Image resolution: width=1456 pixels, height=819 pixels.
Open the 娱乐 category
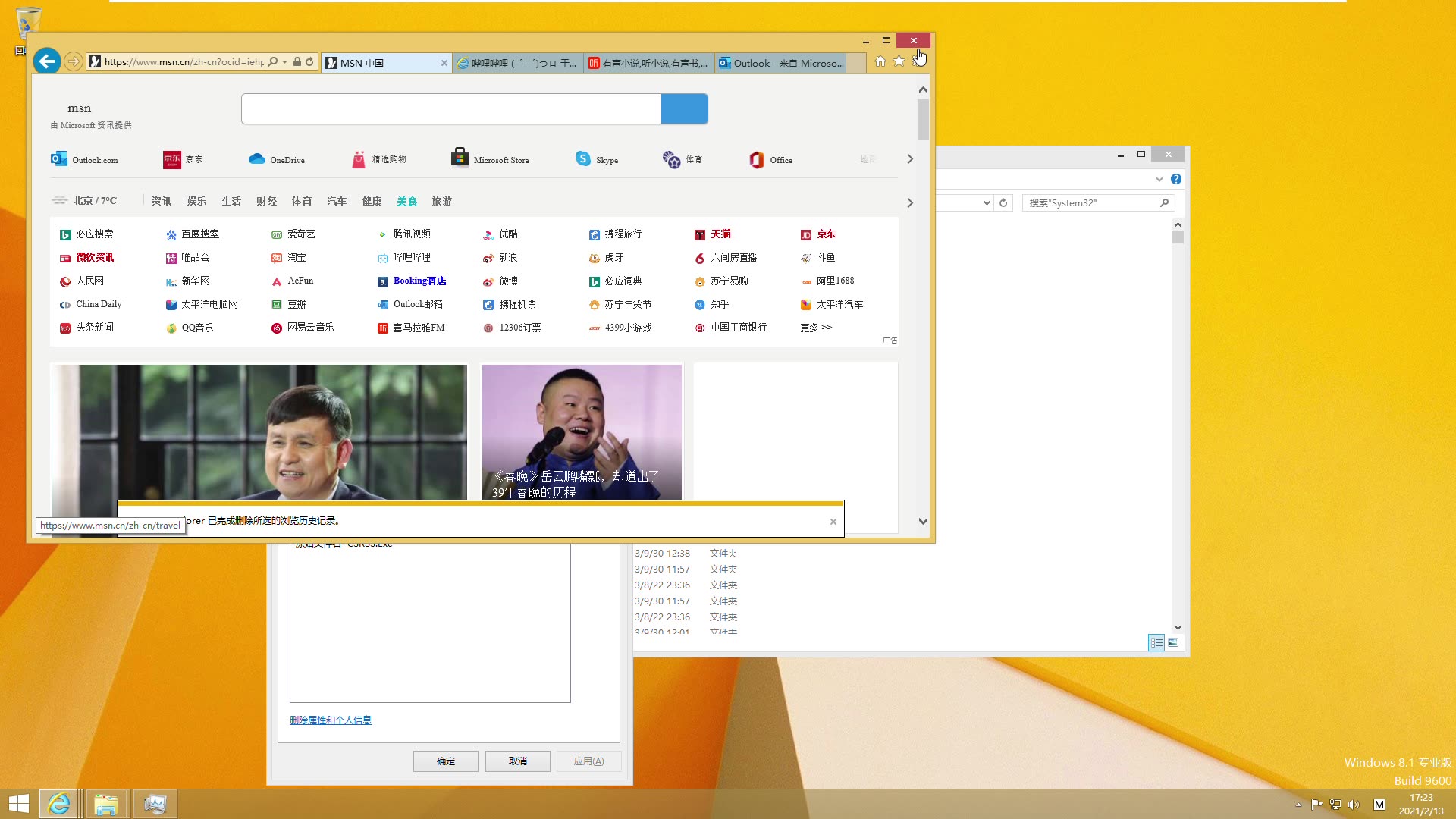click(196, 201)
